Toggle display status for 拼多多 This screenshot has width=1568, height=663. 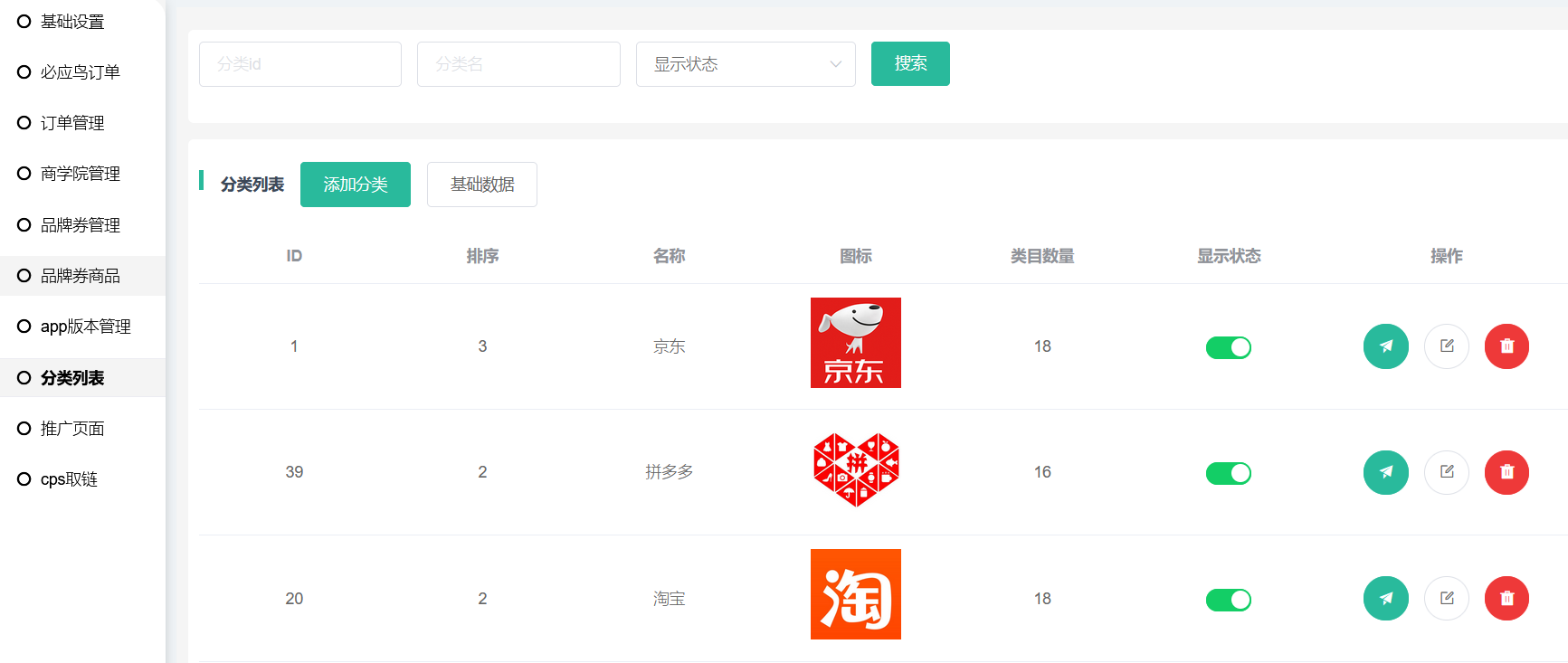tap(1229, 473)
